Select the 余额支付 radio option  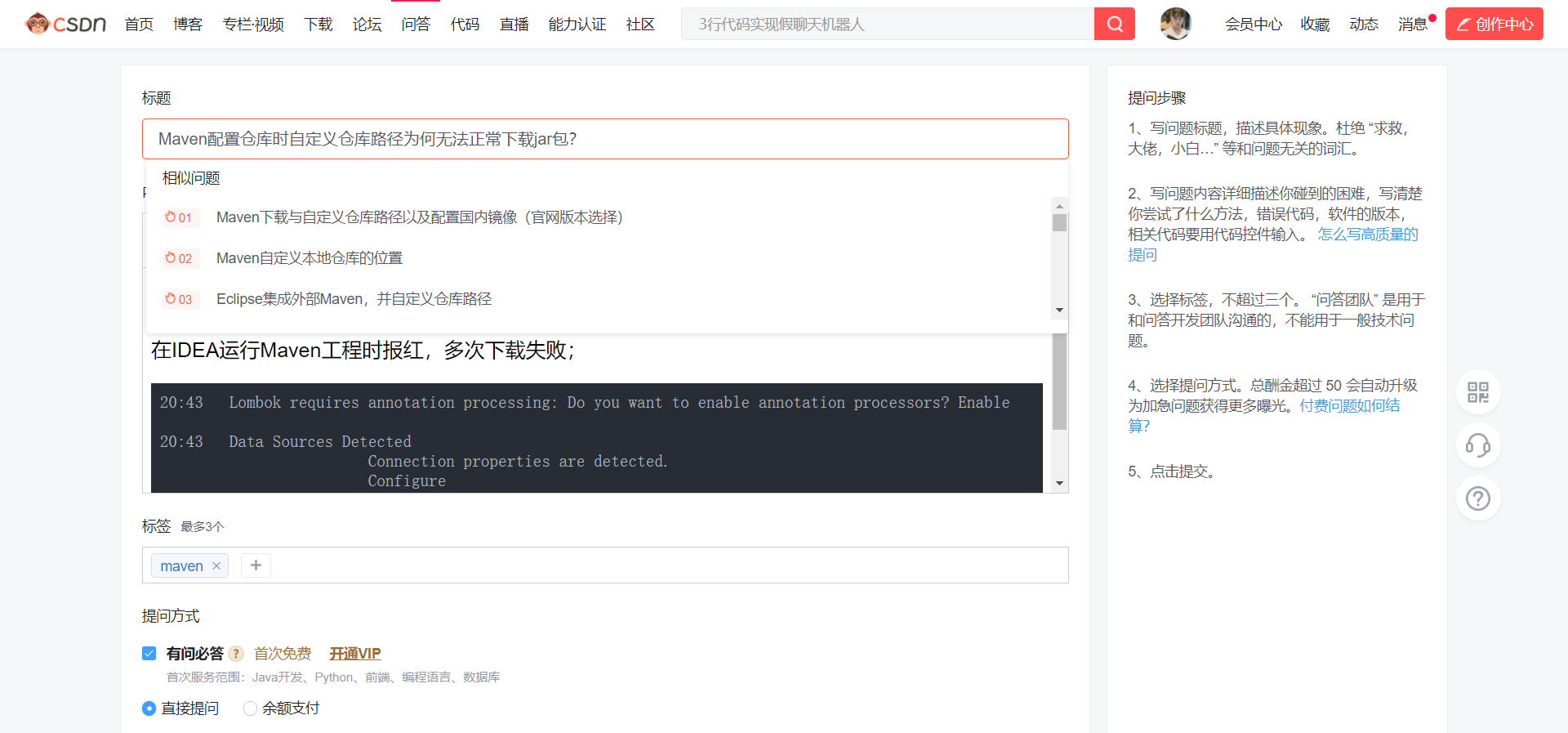pos(251,708)
